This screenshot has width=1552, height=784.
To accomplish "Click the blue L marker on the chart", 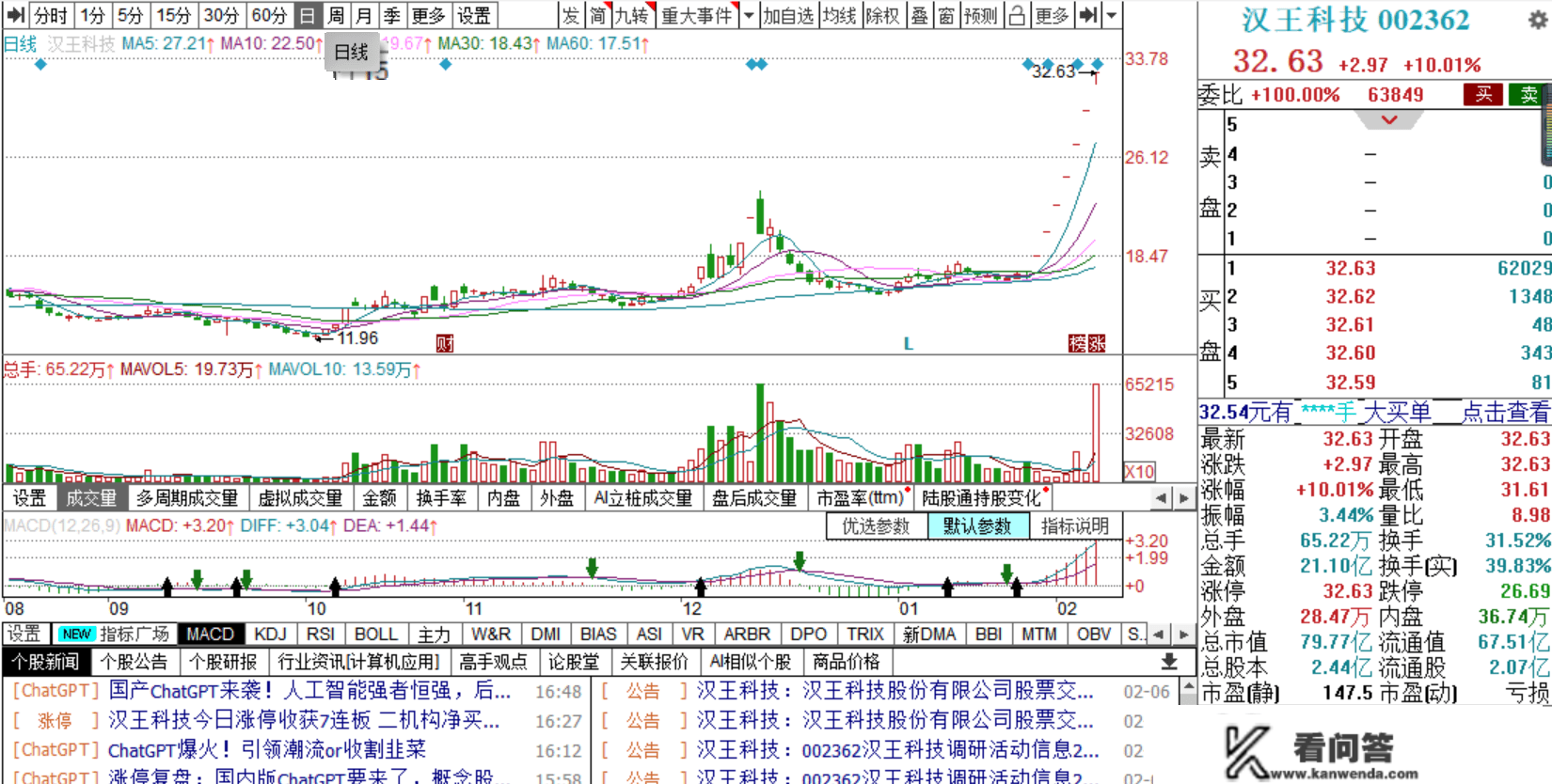I will (x=909, y=344).
